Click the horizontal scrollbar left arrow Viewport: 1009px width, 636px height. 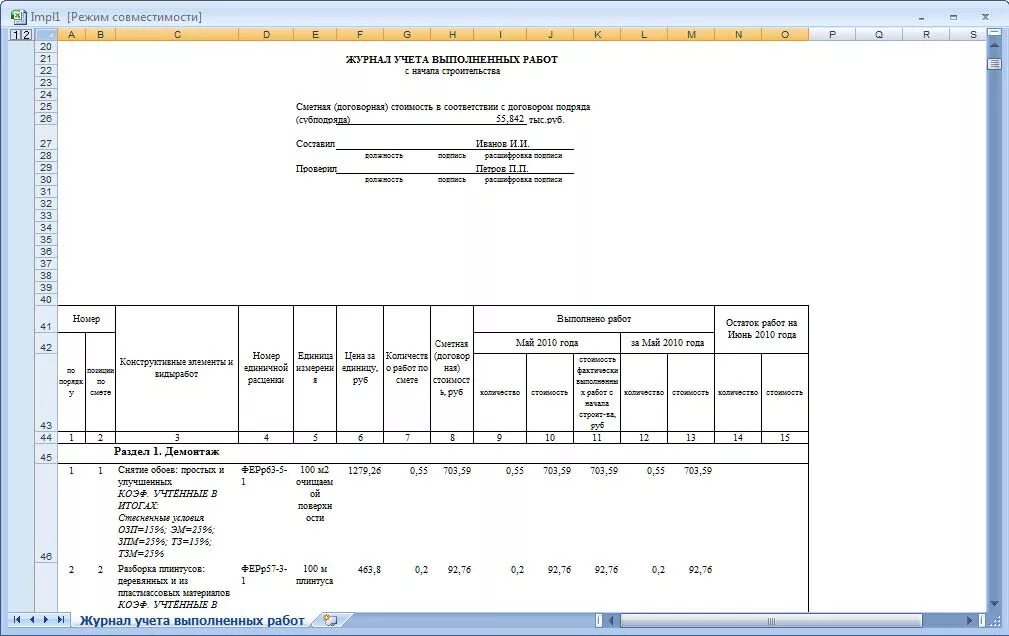click(x=611, y=621)
